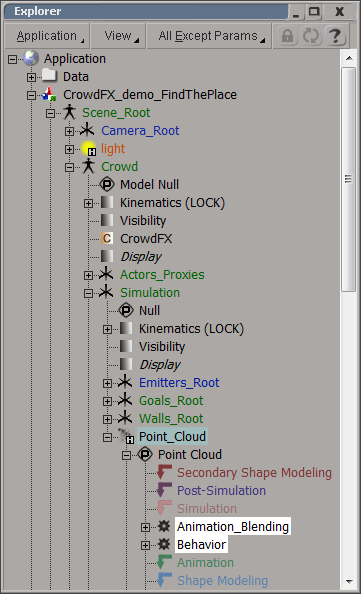Click the yellow light icon
This screenshot has width=361, height=594.
click(89, 148)
